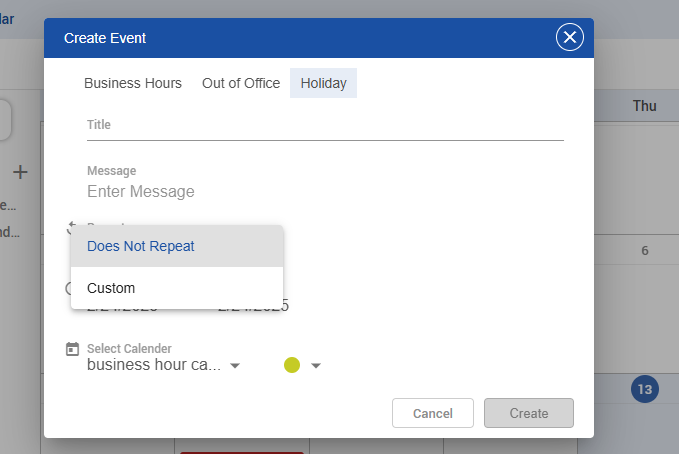Click day 6 in the calendar grid

coord(644,251)
